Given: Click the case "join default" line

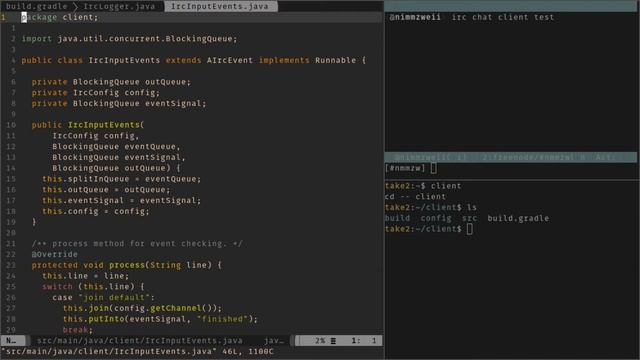Looking at the screenshot, I should coord(103,298).
